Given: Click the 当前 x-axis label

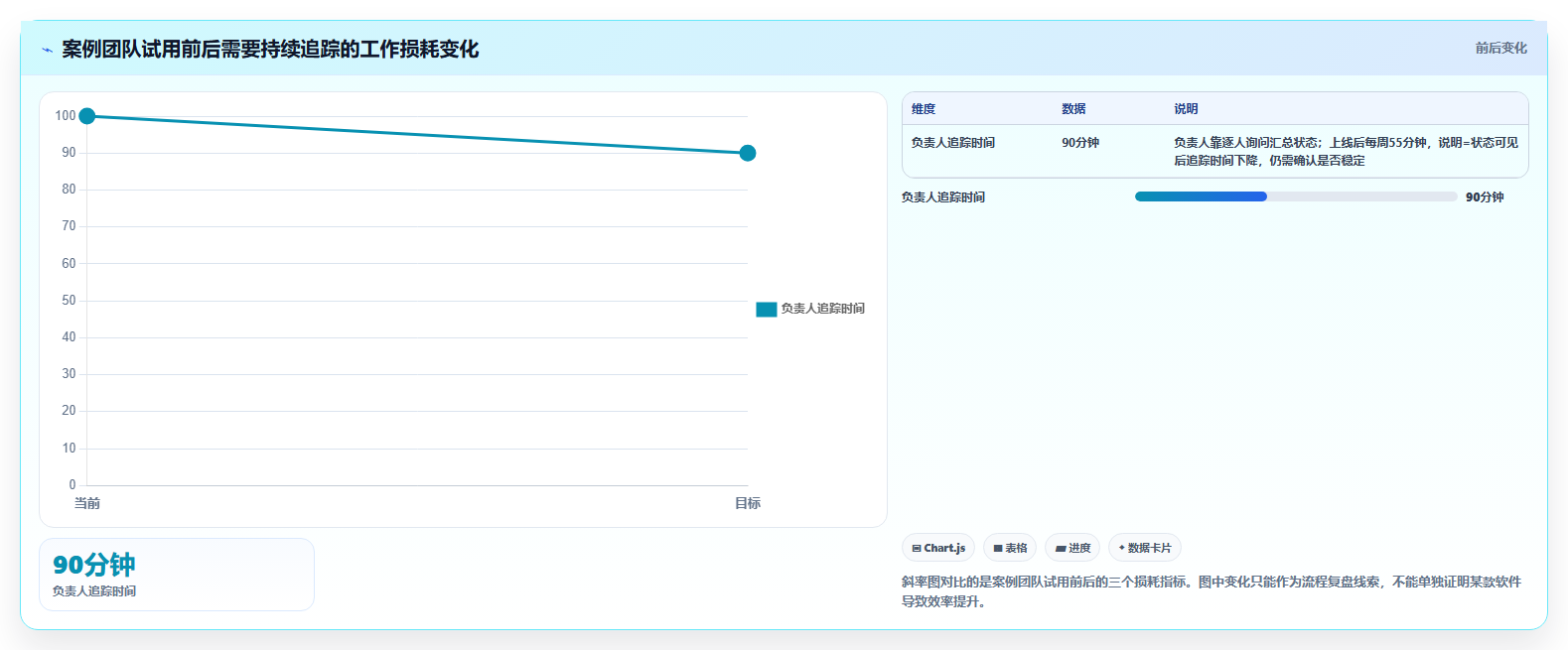Looking at the screenshot, I should tap(87, 503).
